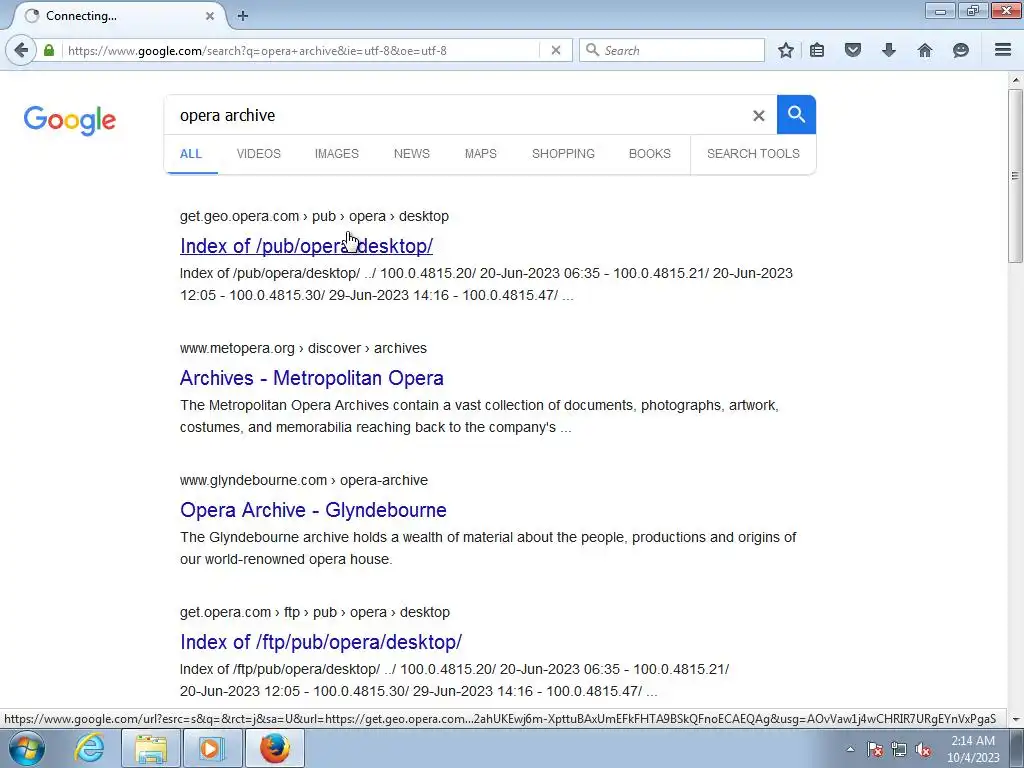
Task: Open Windows Start menu orb
Action: pos(27,748)
